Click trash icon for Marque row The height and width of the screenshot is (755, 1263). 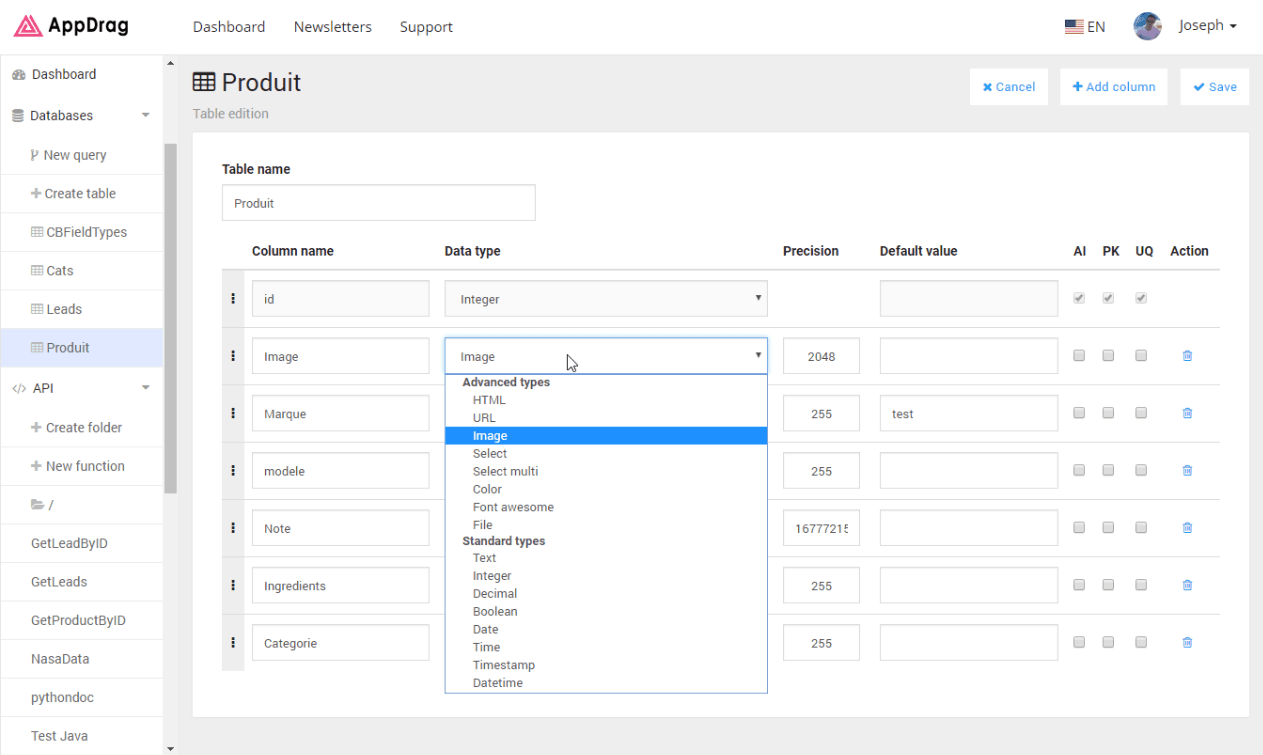coord(1187,413)
